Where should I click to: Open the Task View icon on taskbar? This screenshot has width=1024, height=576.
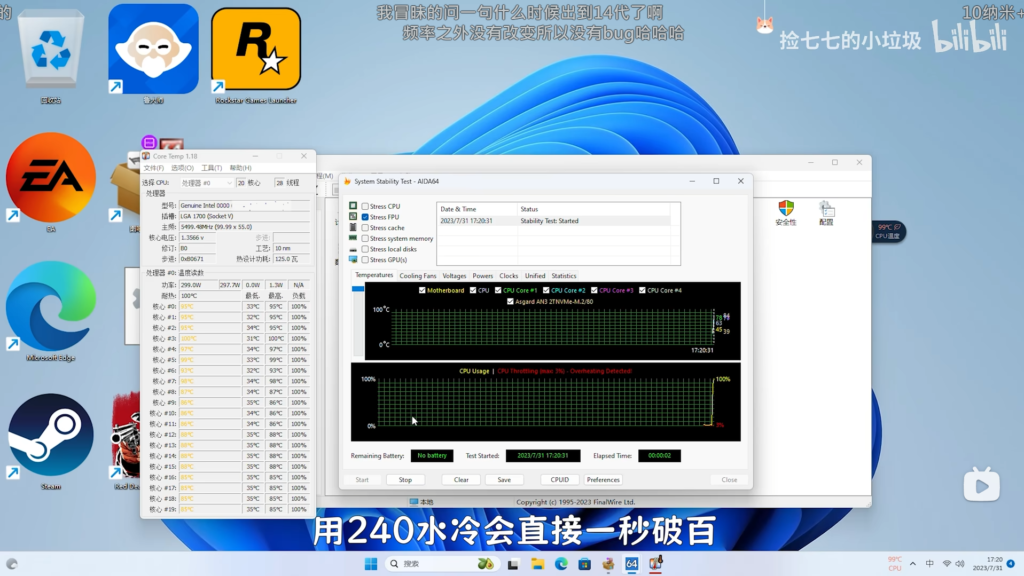pyautogui.click(x=513, y=564)
